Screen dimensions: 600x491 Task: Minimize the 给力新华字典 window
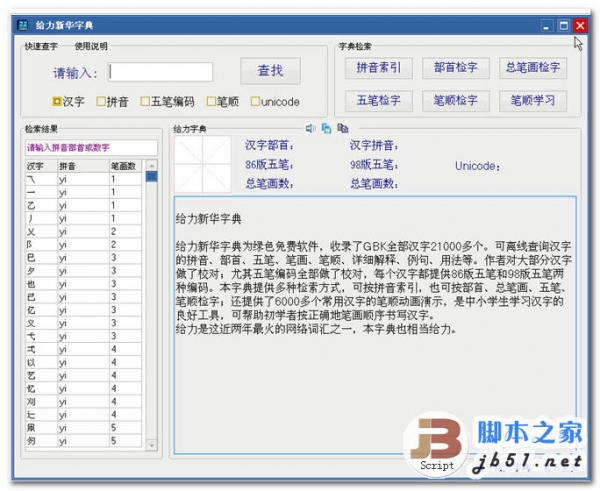pos(546,26)
